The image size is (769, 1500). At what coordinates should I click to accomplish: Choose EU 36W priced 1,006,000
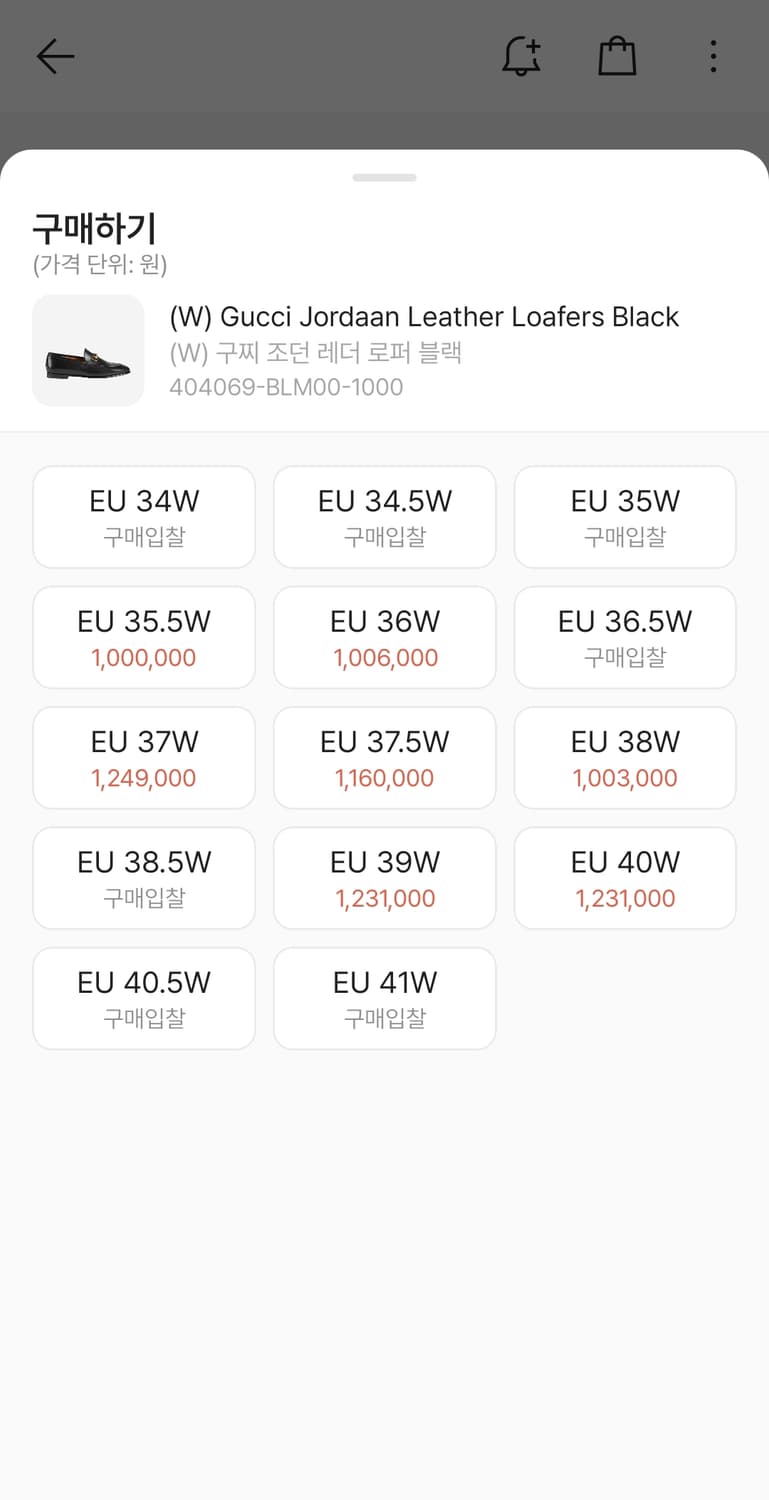pos(385,637)
